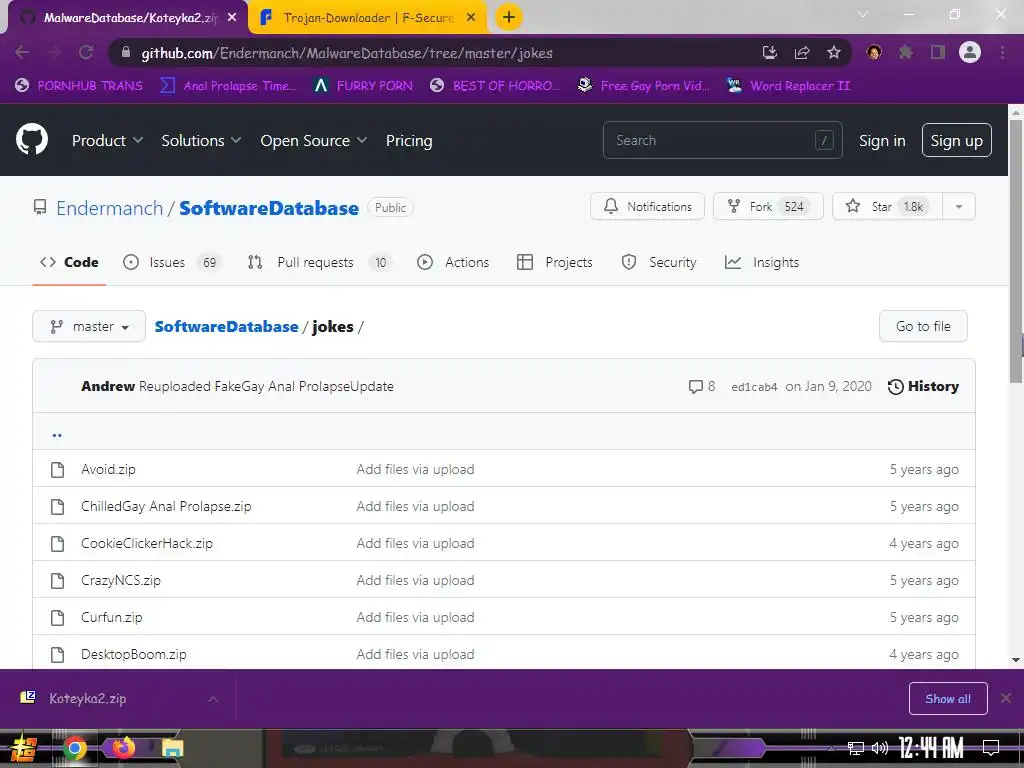
Task: Launch Chrome from the taskbar
Action: pos(74,748)
